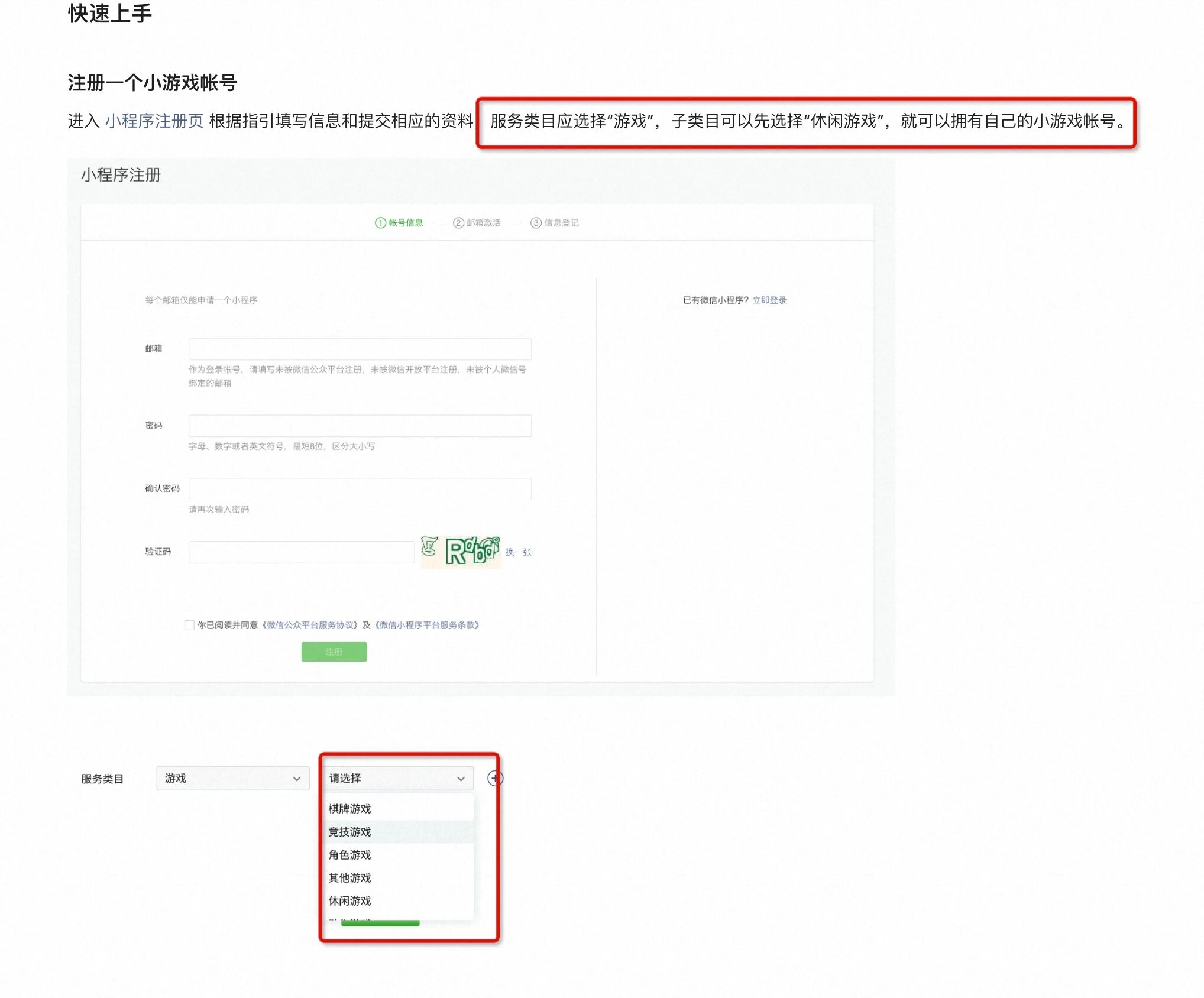1204x998 pixels.
Task: Click the 邮箱 input field
Action: click(x=360, y=349)
